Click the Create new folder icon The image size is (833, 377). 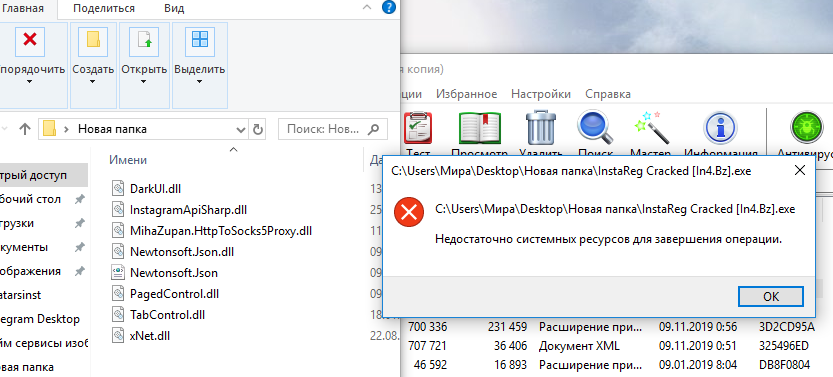click(x=94, y=40)
